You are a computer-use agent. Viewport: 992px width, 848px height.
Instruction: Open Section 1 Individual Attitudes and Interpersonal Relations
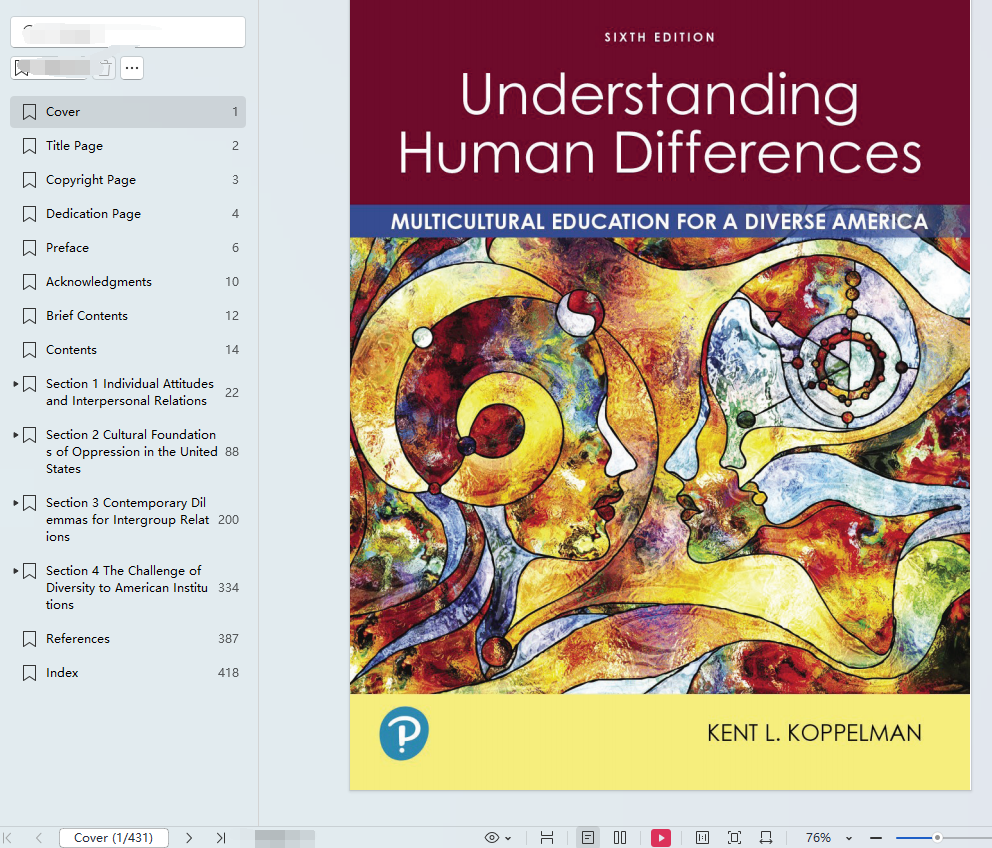[128, 392]
